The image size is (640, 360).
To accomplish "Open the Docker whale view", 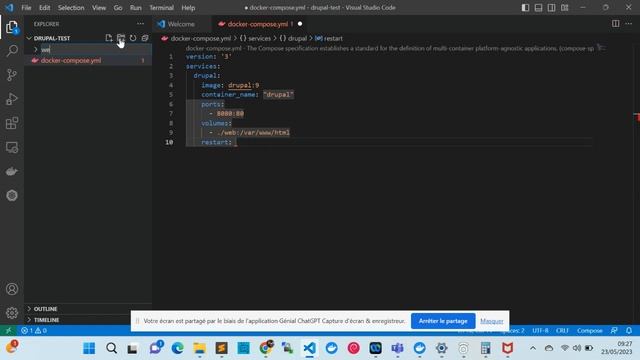I will [12, 171].
